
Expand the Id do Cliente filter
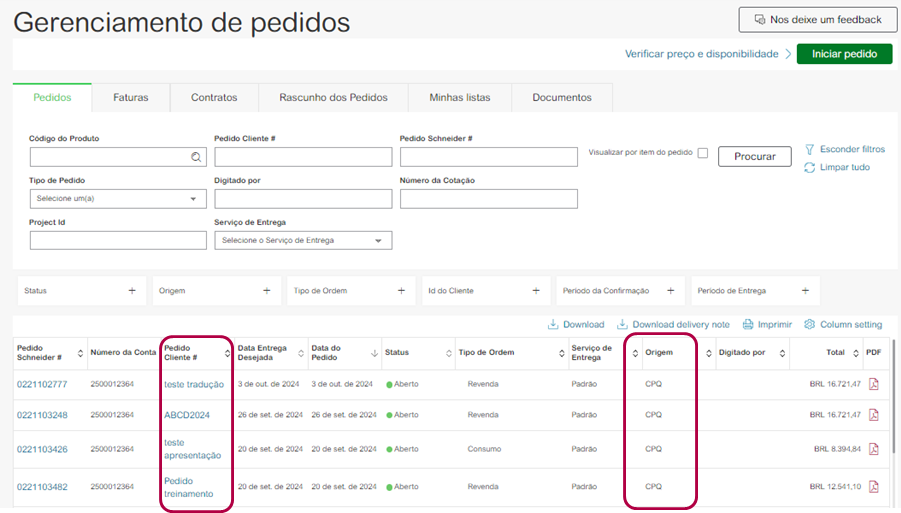tap(536, 291)
